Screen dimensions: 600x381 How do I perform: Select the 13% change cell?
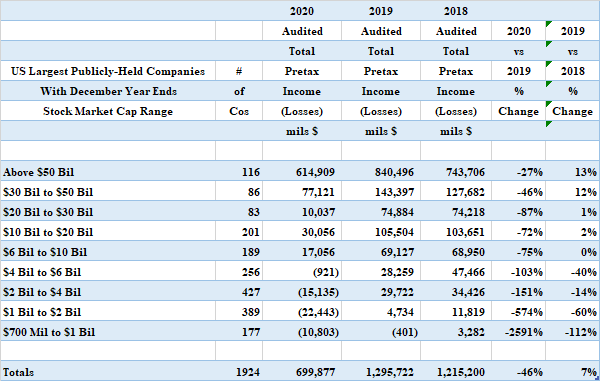pyautogui.click(x=585, y=172)
